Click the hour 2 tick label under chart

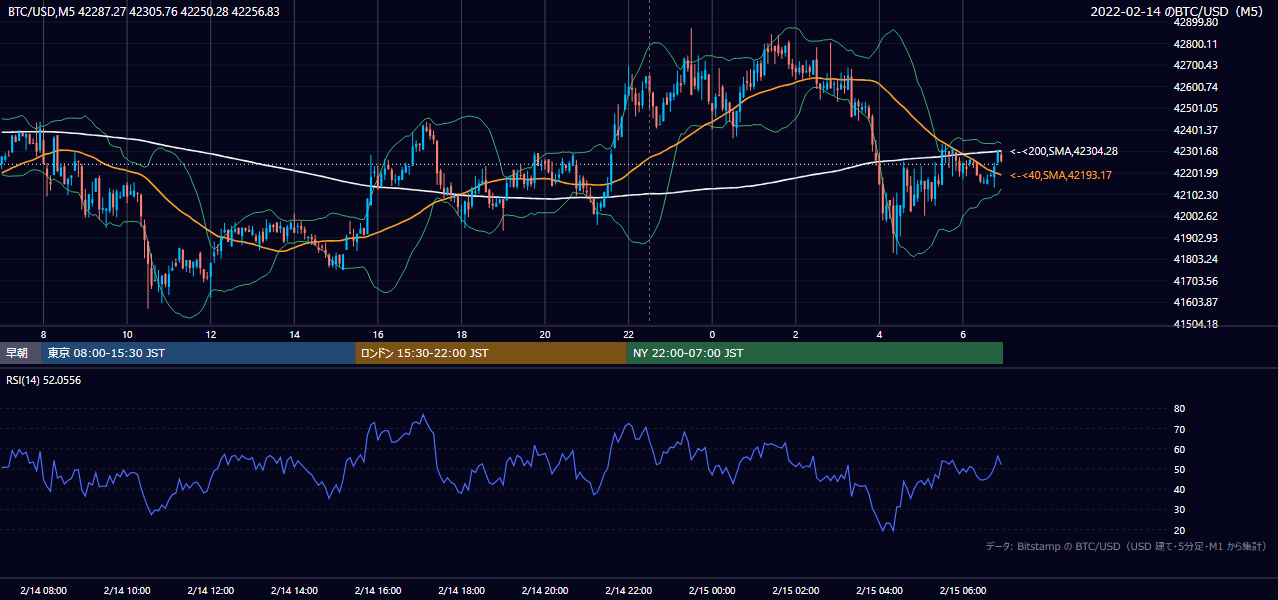coord(796,334)
